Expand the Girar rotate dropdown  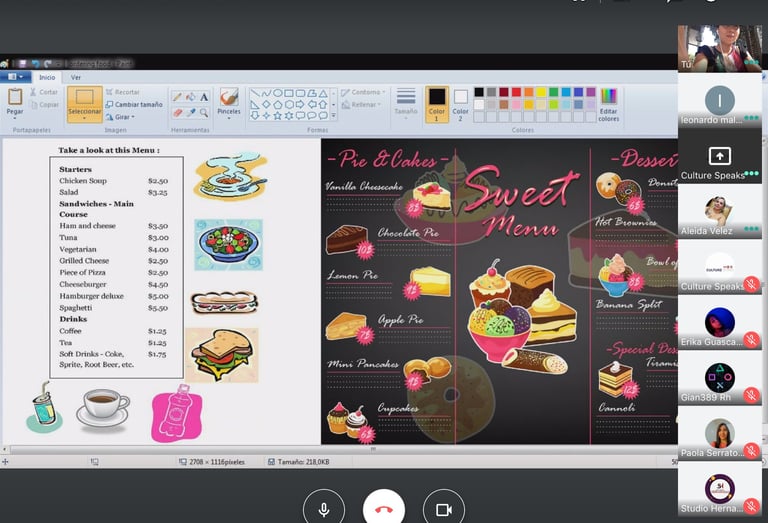coord(120,117)
